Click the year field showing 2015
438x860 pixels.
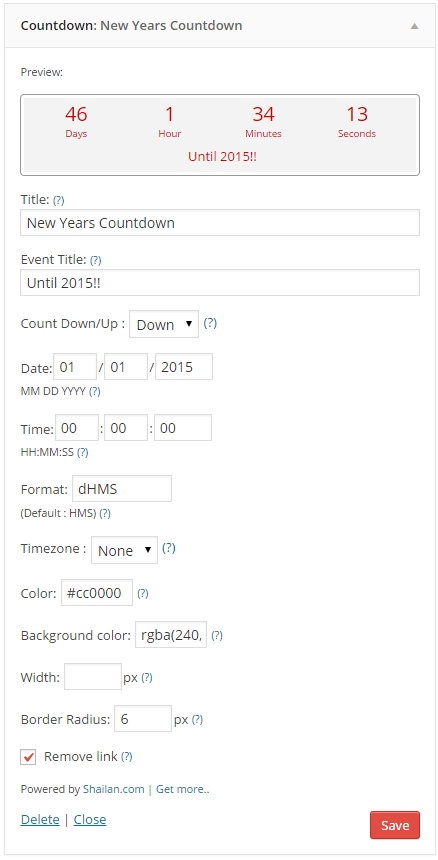[x=184, y=367]
